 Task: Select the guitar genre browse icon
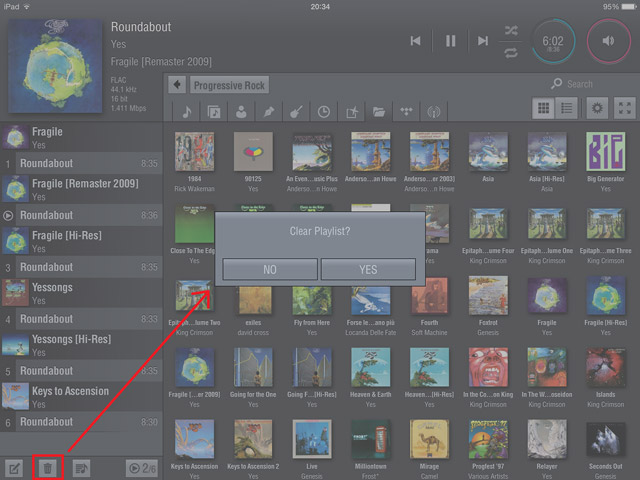(297, 112)
